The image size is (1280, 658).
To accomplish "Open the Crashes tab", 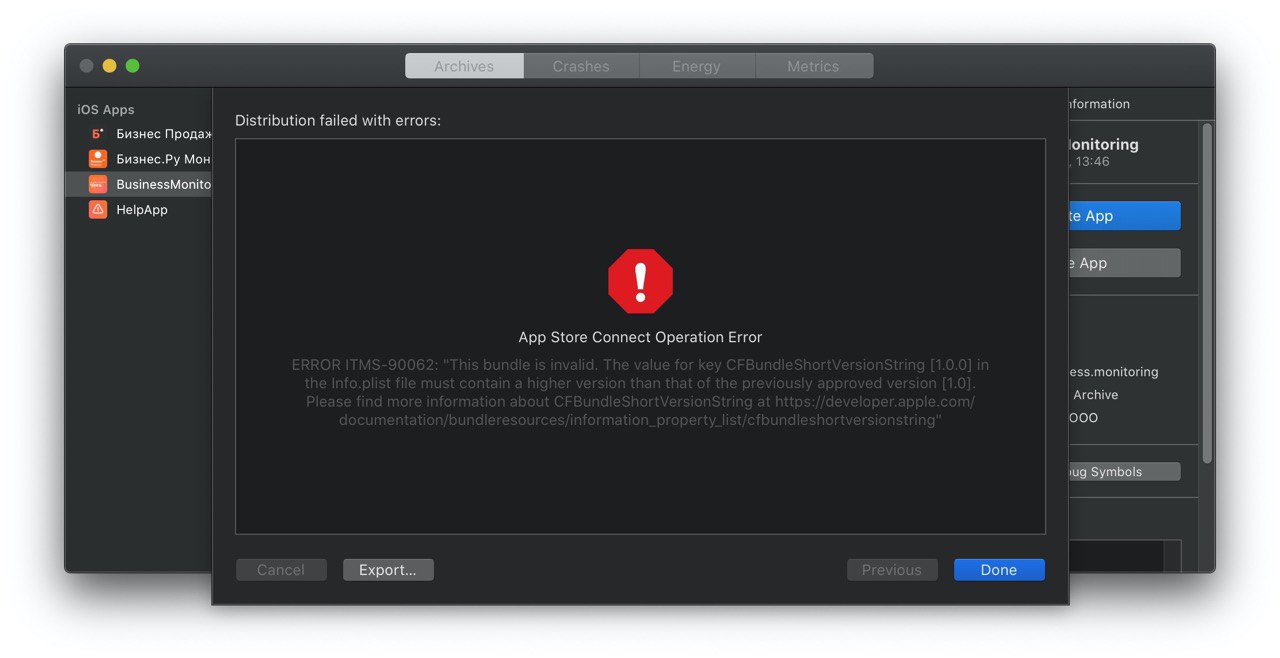I will tap(581, 66).
